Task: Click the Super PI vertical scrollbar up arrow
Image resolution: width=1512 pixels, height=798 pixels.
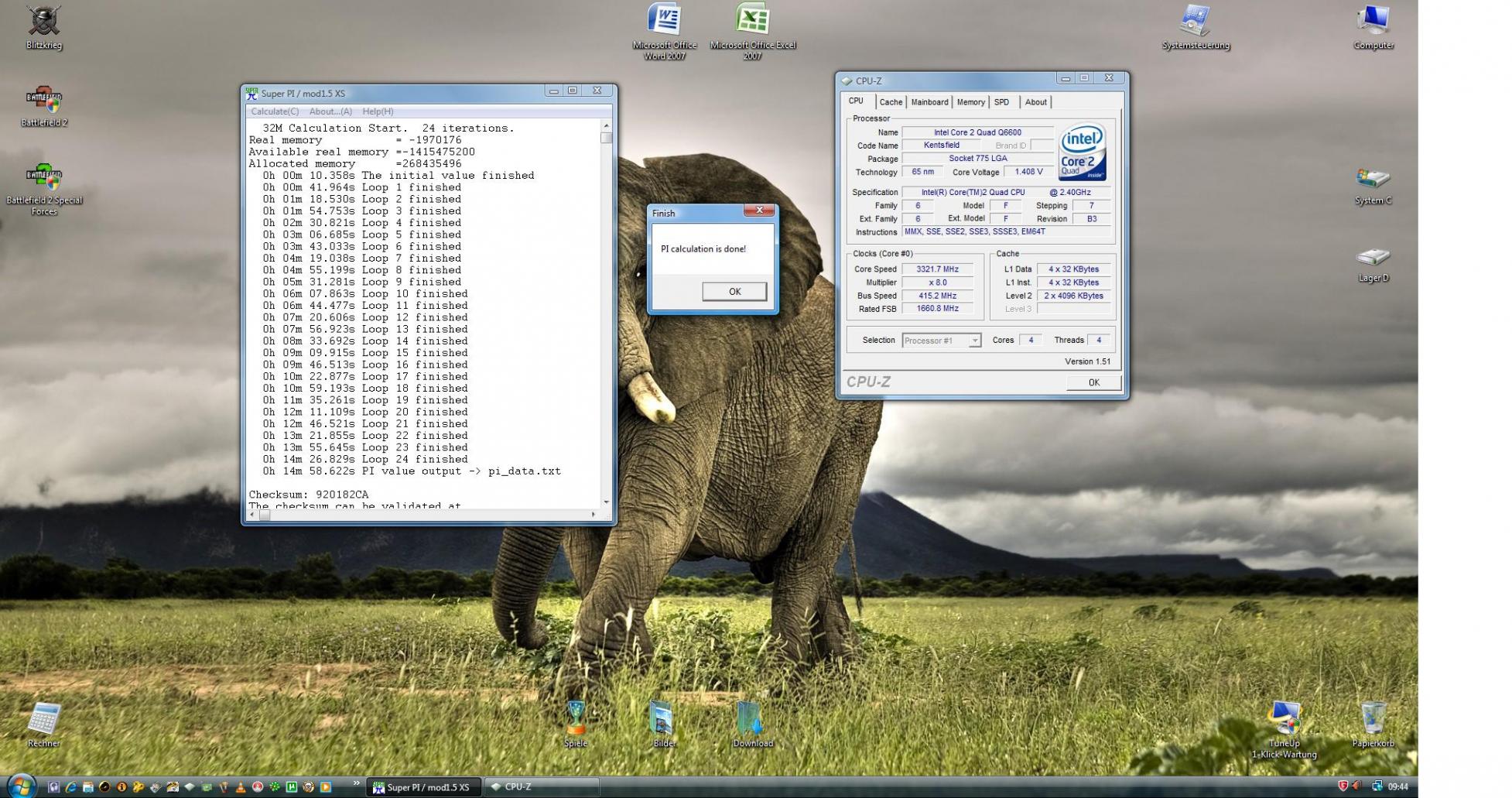Action: coord(606,125)
